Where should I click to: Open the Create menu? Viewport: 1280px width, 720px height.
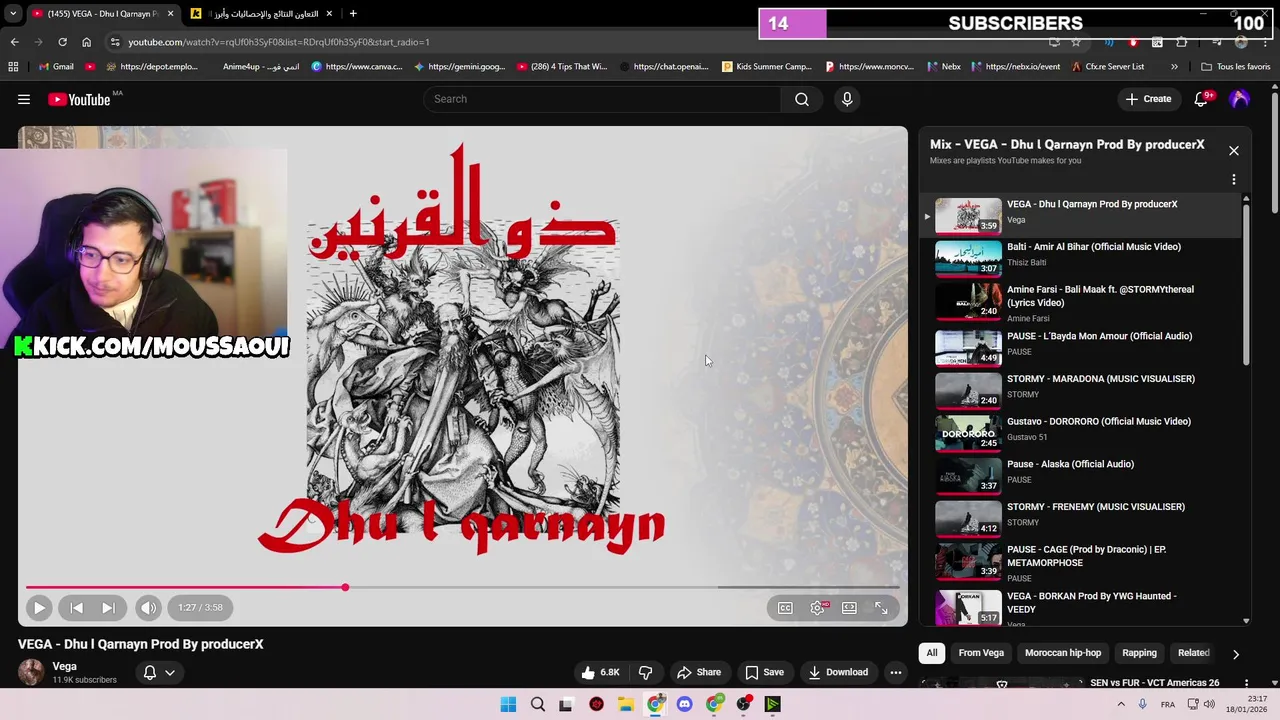1148,99
